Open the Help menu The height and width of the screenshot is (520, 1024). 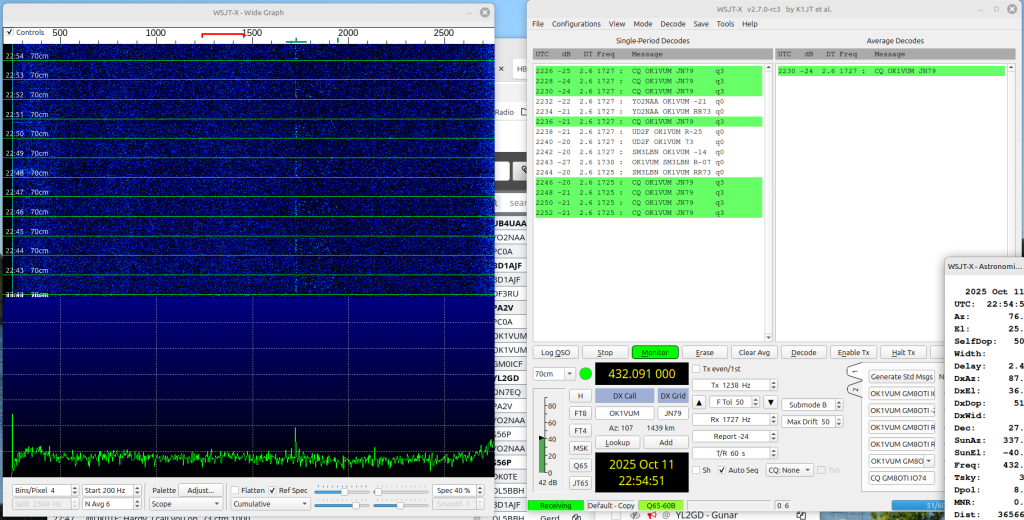tap(750, 24)
